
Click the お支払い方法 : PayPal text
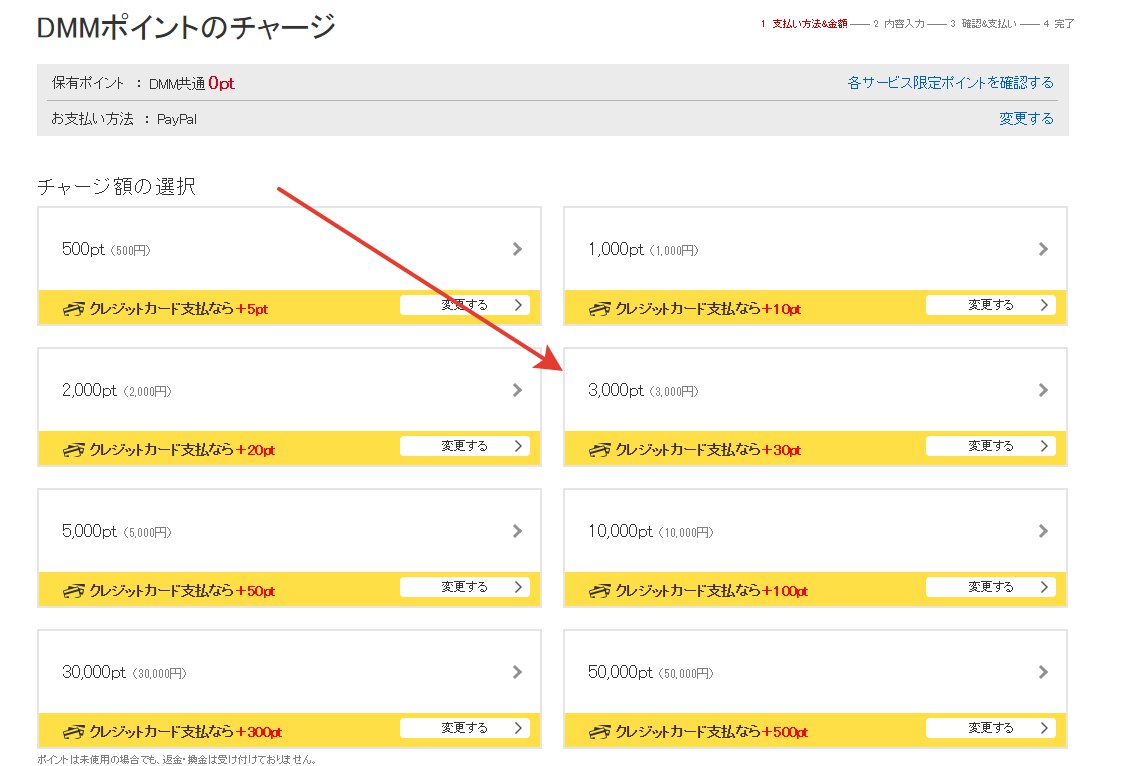click(124, 119)
